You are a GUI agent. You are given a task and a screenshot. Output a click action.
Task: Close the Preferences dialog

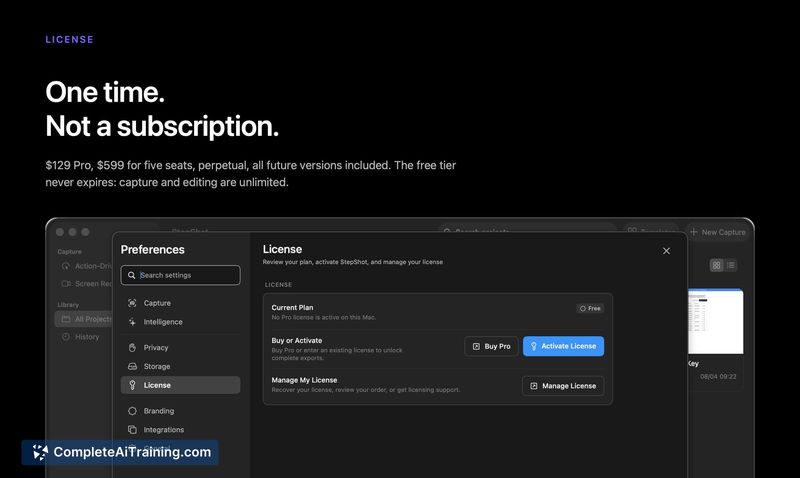[x=666, y=250]
